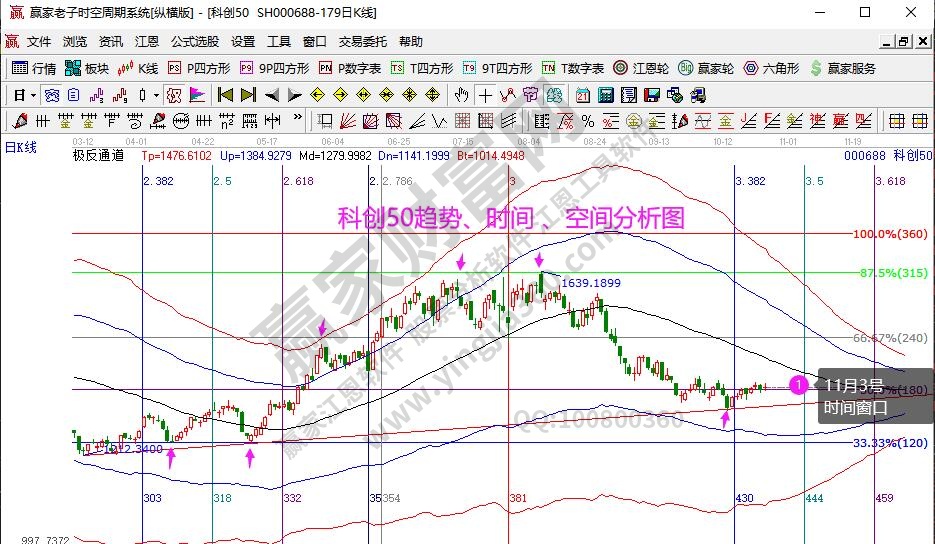The width and height of the screenshot is (935, 544).
Task: Click the 000688 科创50 stock code
Action: pyautogui.click(x=888, y=156)
